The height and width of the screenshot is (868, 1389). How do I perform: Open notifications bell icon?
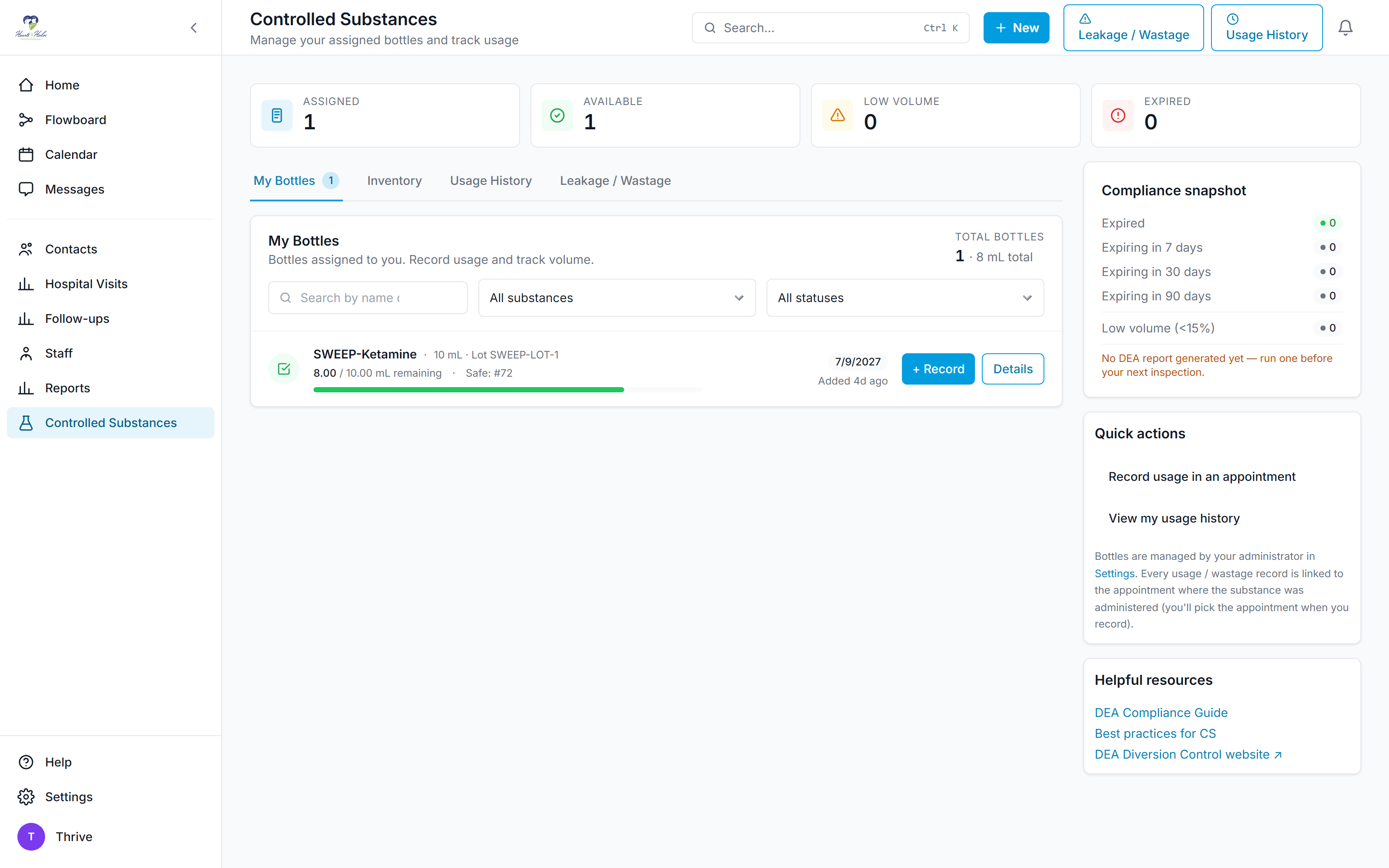(1346, 27)
